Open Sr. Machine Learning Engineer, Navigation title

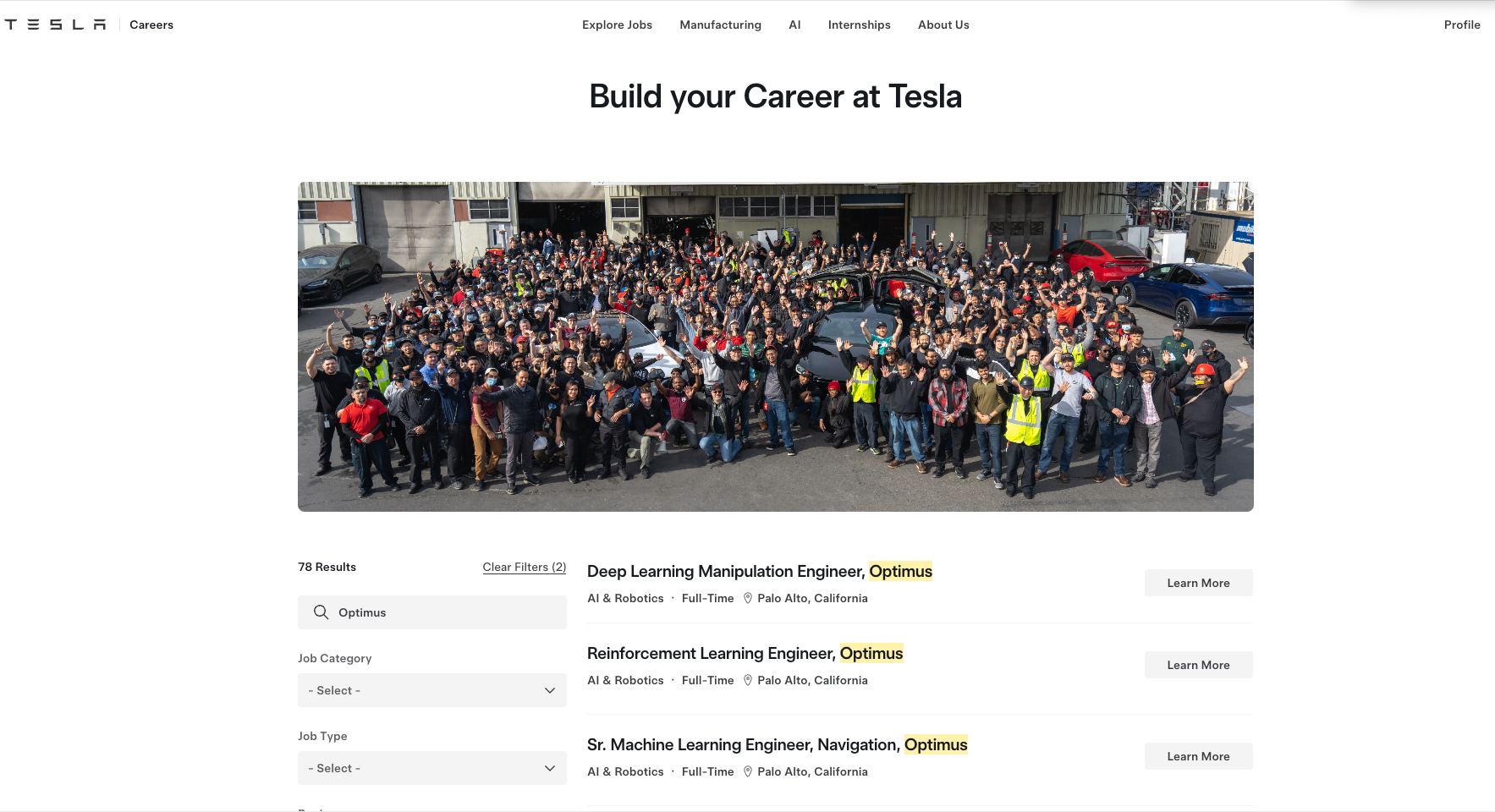[778, 744]
